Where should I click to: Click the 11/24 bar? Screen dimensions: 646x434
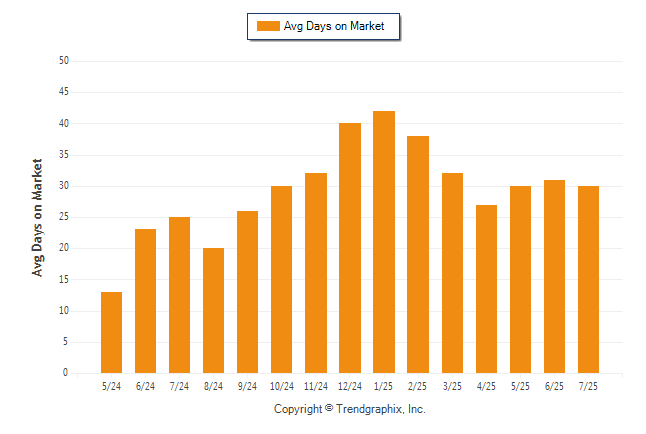(316, 273)
